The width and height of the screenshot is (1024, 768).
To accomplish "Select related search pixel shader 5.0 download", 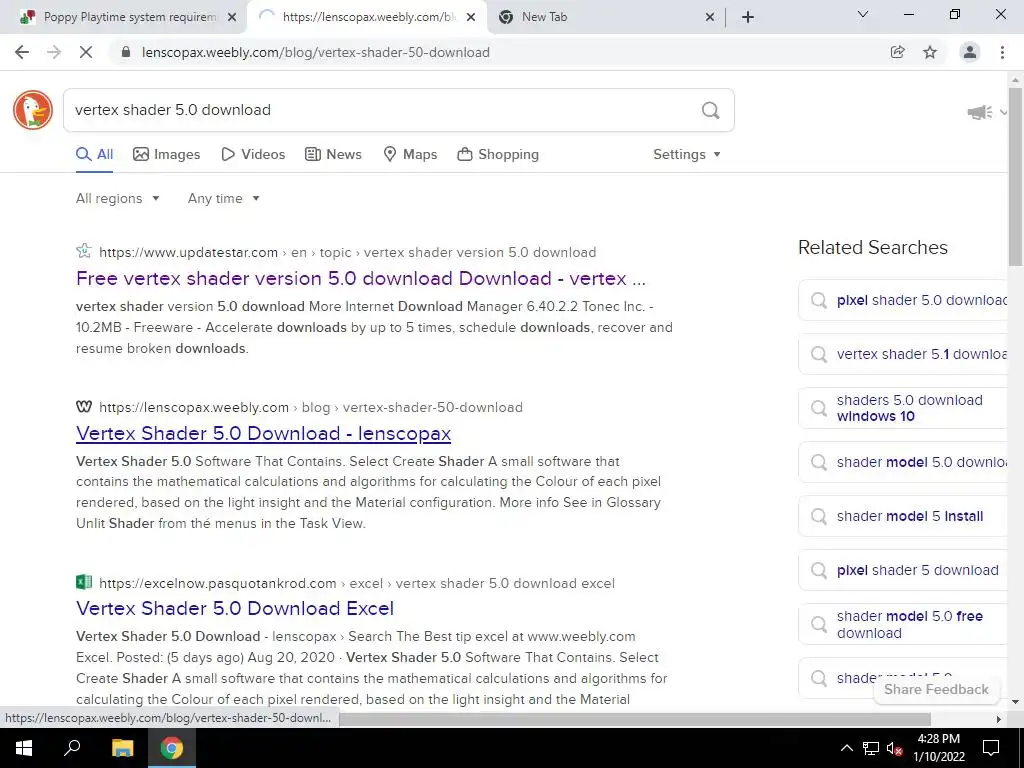I will [x=904, y=300].
